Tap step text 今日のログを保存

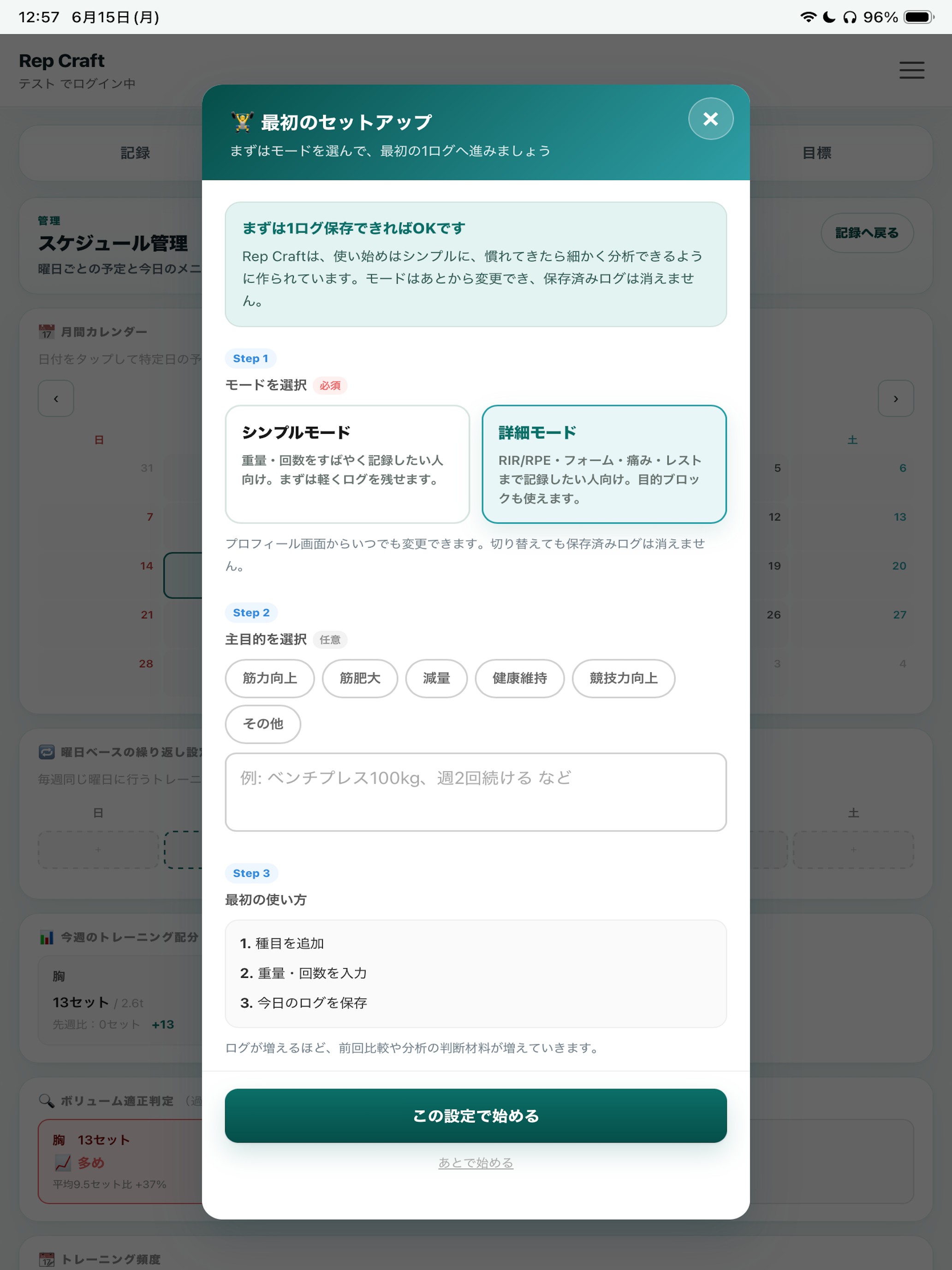312,1003
